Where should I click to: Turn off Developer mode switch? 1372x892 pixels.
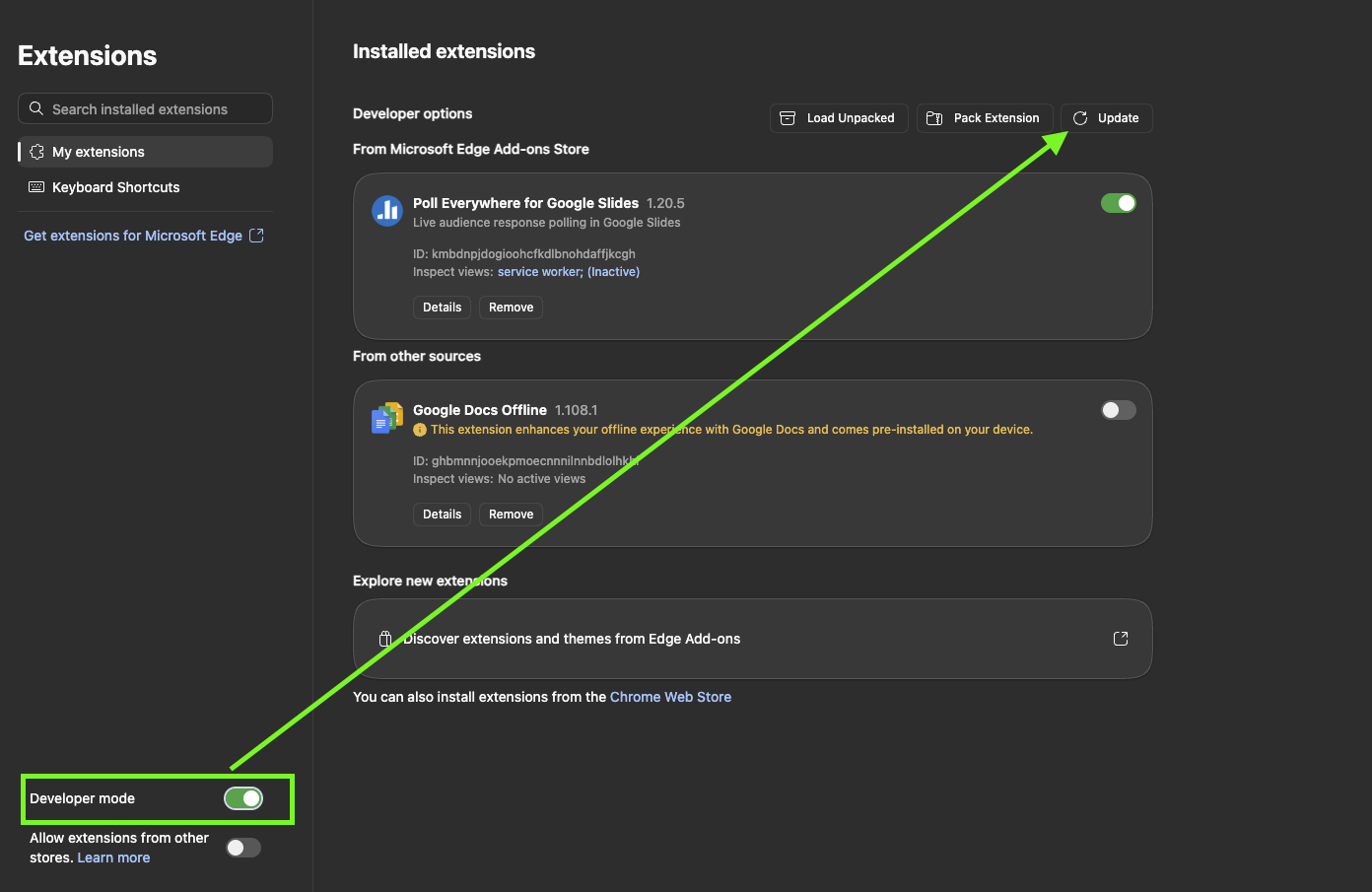243,798
